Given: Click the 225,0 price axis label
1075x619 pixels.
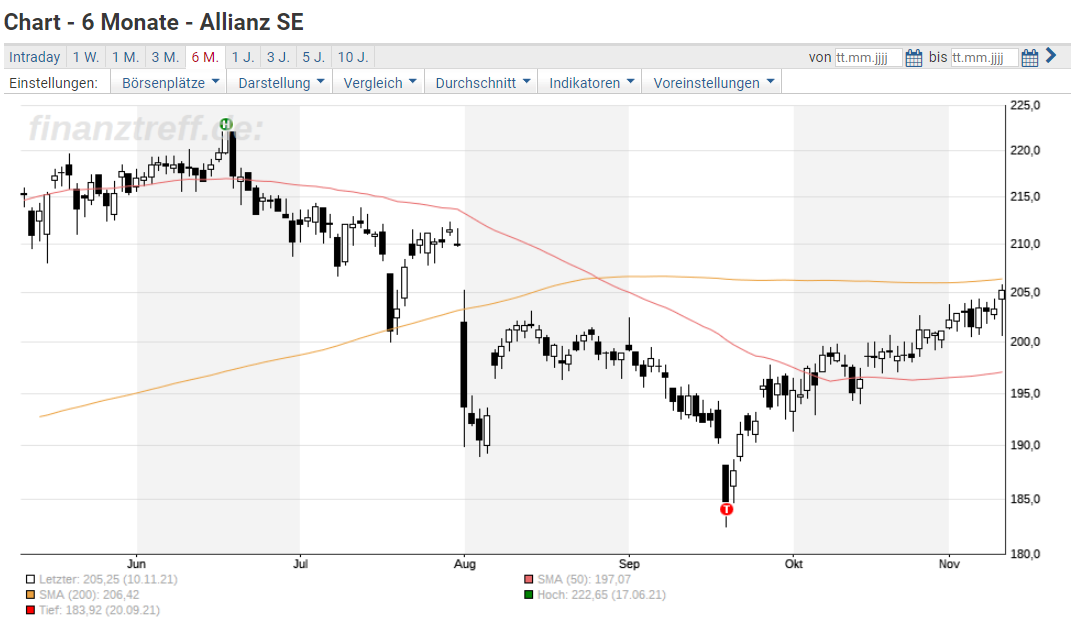Looking at the screenshot, I should coord(1025,106).
